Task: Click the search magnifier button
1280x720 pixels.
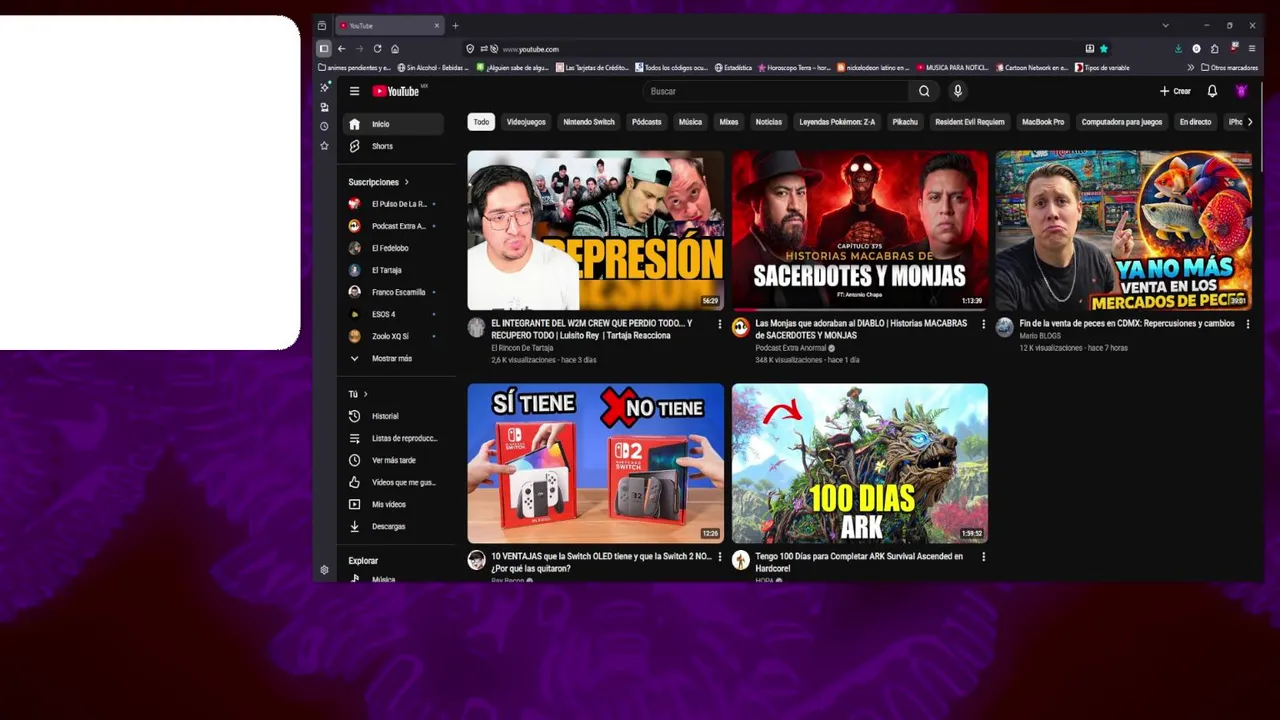Action: point(924,91)
